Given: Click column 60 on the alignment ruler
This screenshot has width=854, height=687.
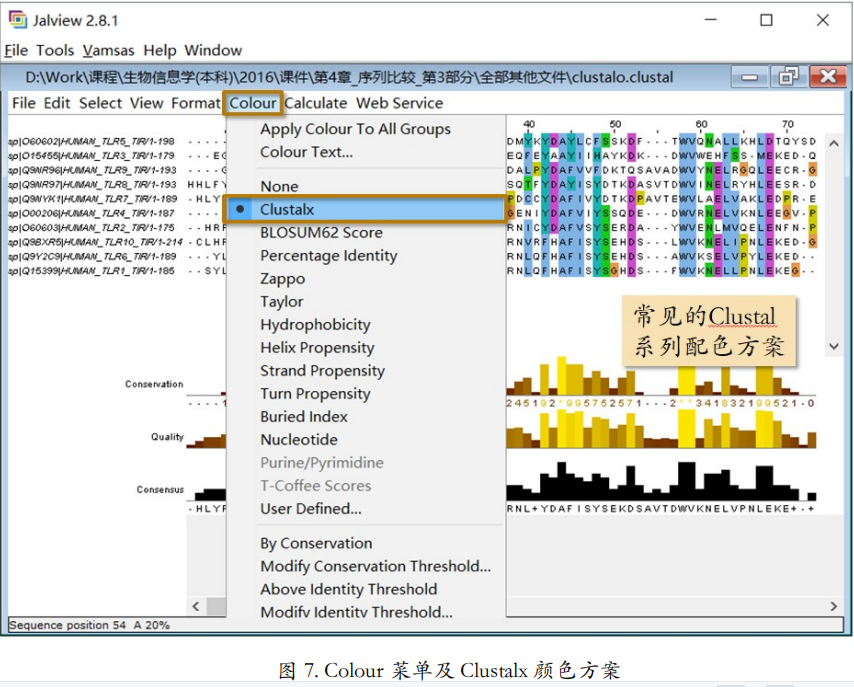Looking at the screenshot, I should click(x=702, y=124).
